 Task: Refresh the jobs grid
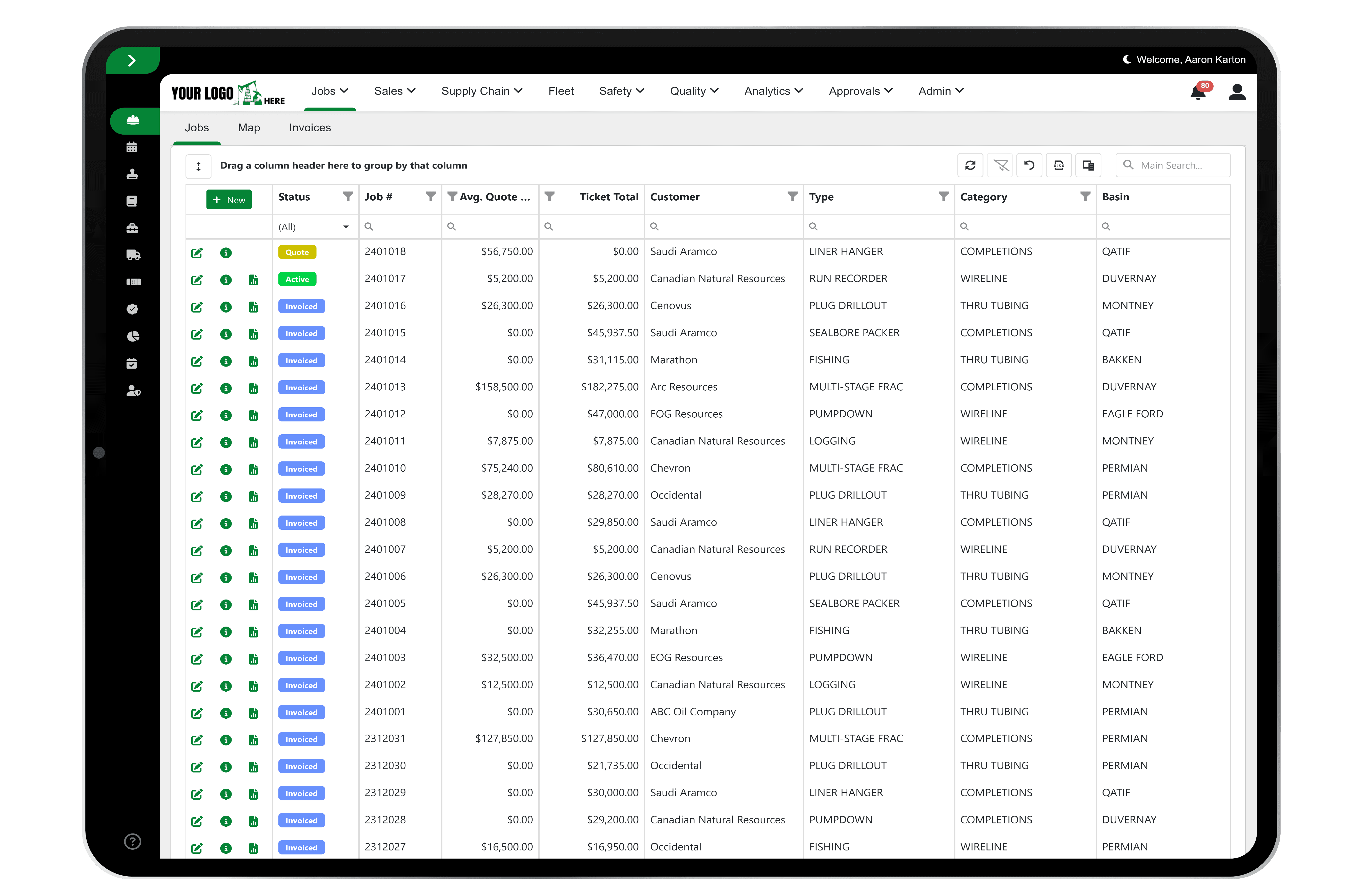tap(971, 165)
